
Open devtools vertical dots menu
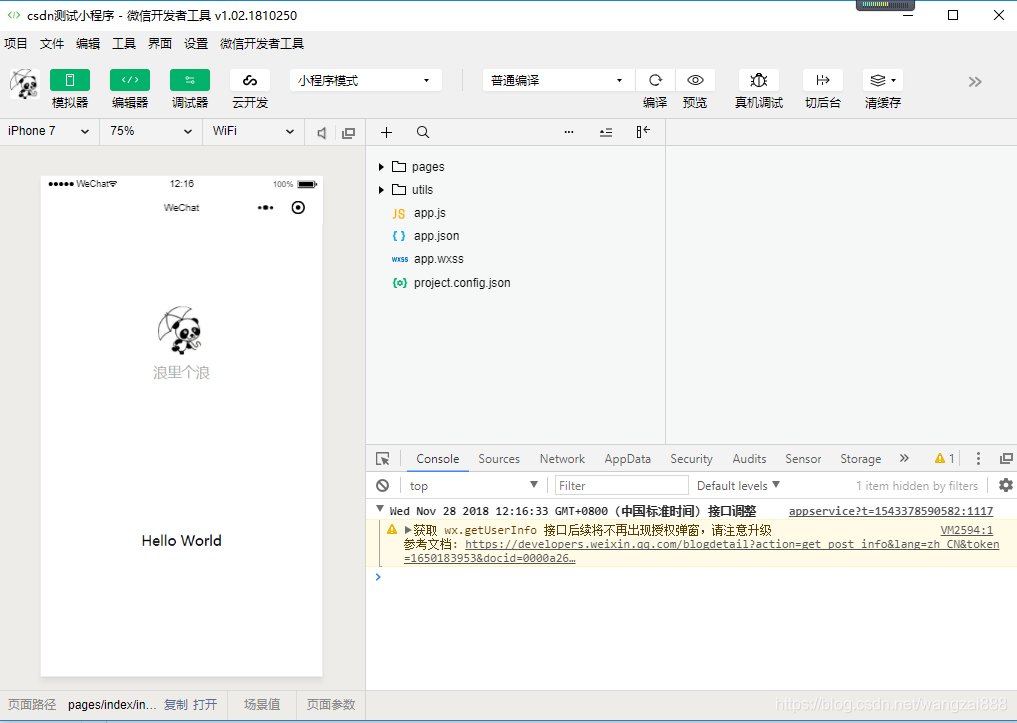pyautogui.click(x=978, y=458)
